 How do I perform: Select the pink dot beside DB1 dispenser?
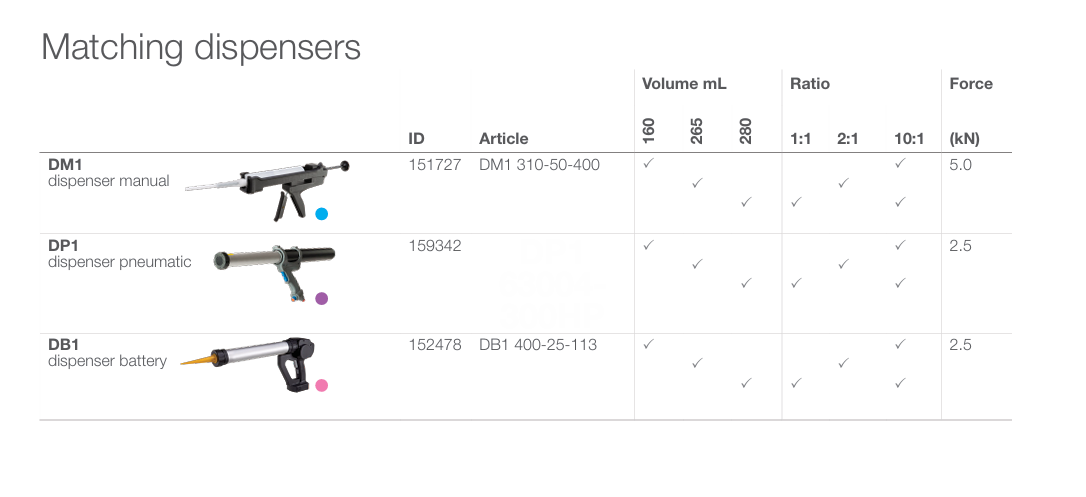[x=321, y=385]
